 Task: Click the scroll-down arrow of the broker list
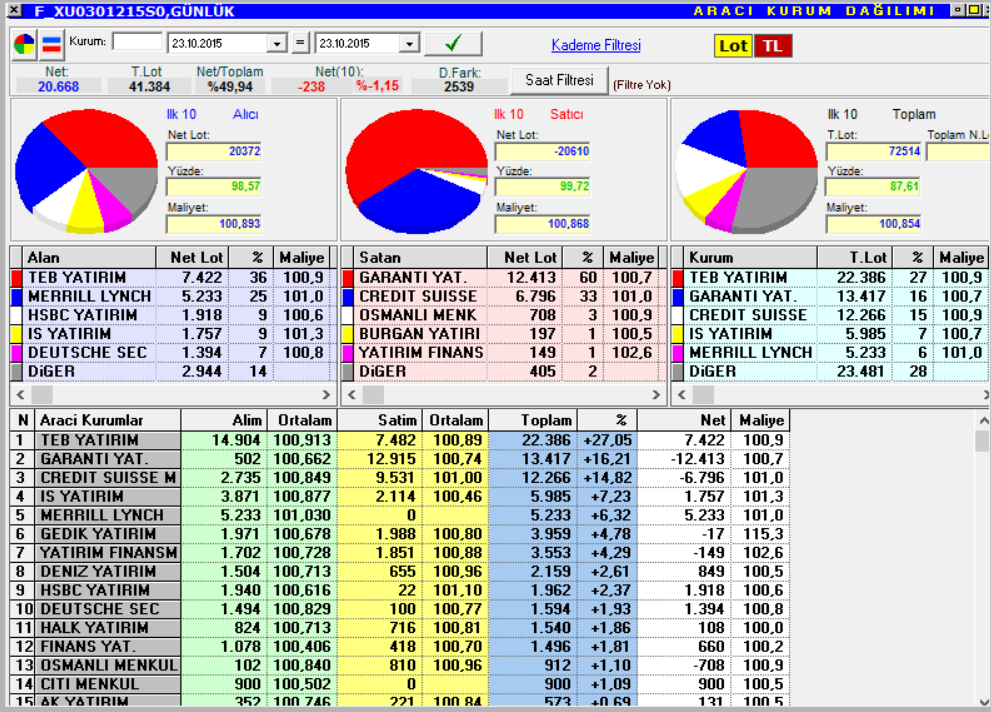(983, 701)
